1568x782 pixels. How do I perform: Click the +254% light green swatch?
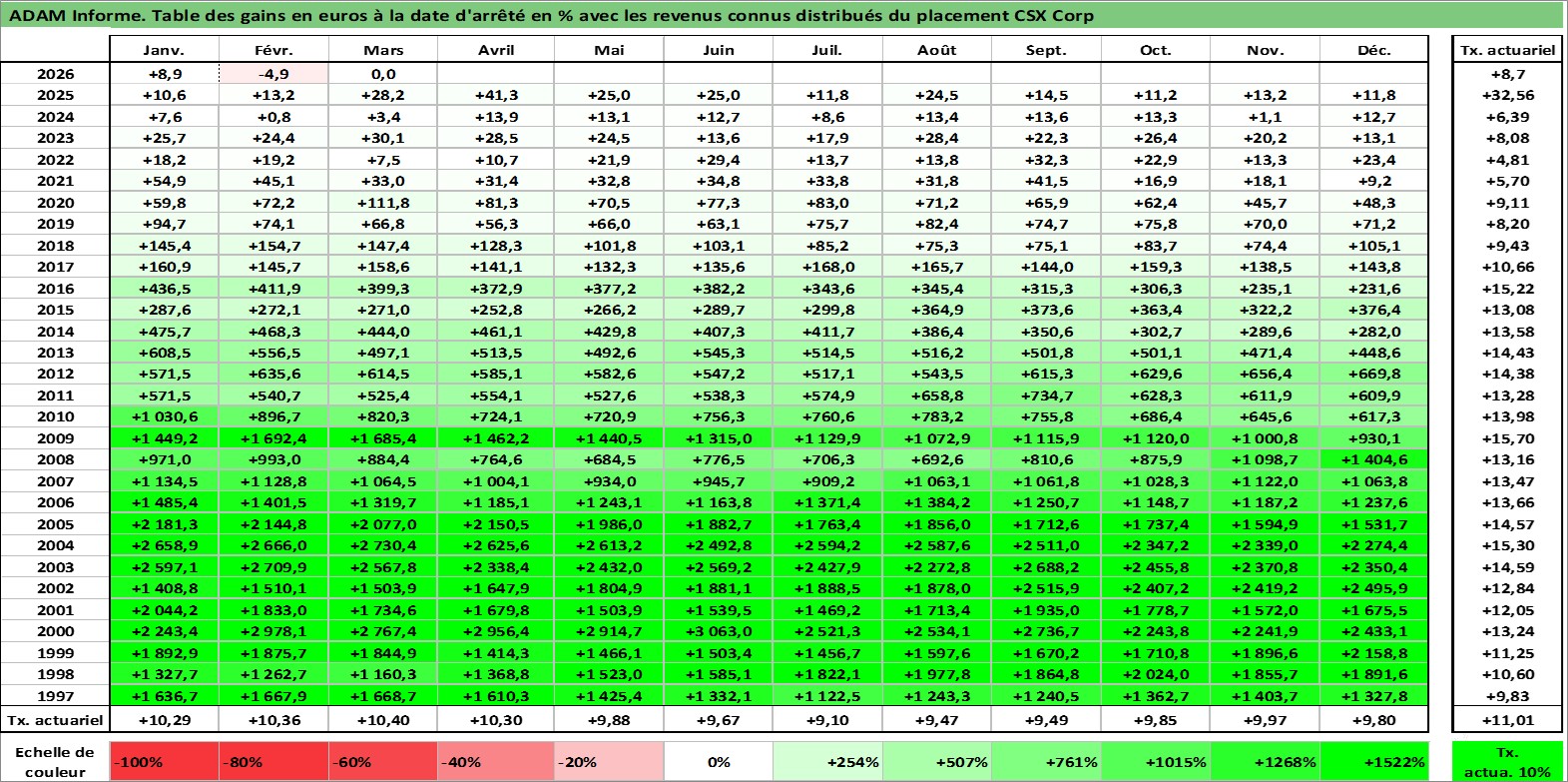tap(827, 761)
